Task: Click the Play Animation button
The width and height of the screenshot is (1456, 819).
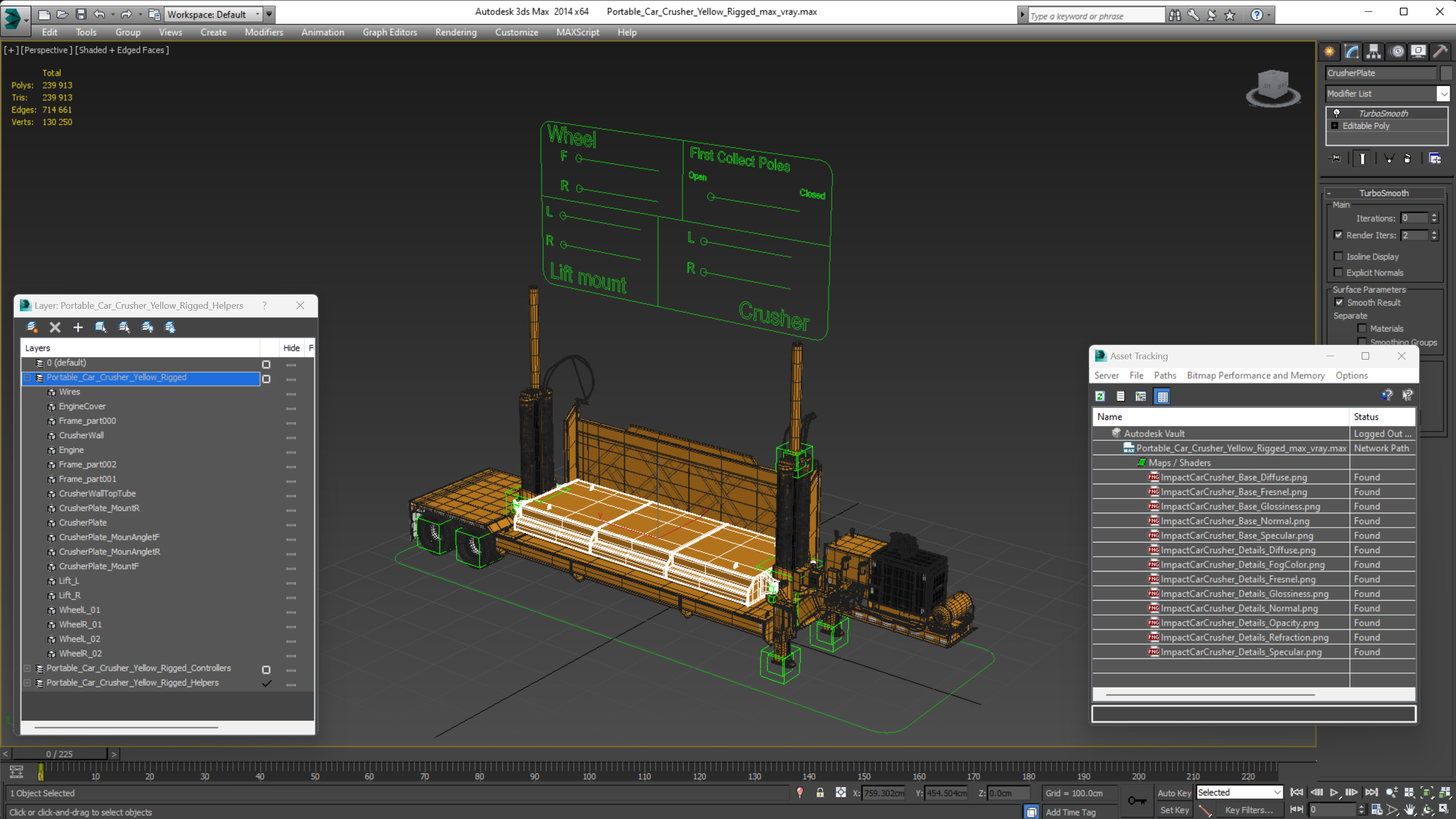Action: 1334,792
